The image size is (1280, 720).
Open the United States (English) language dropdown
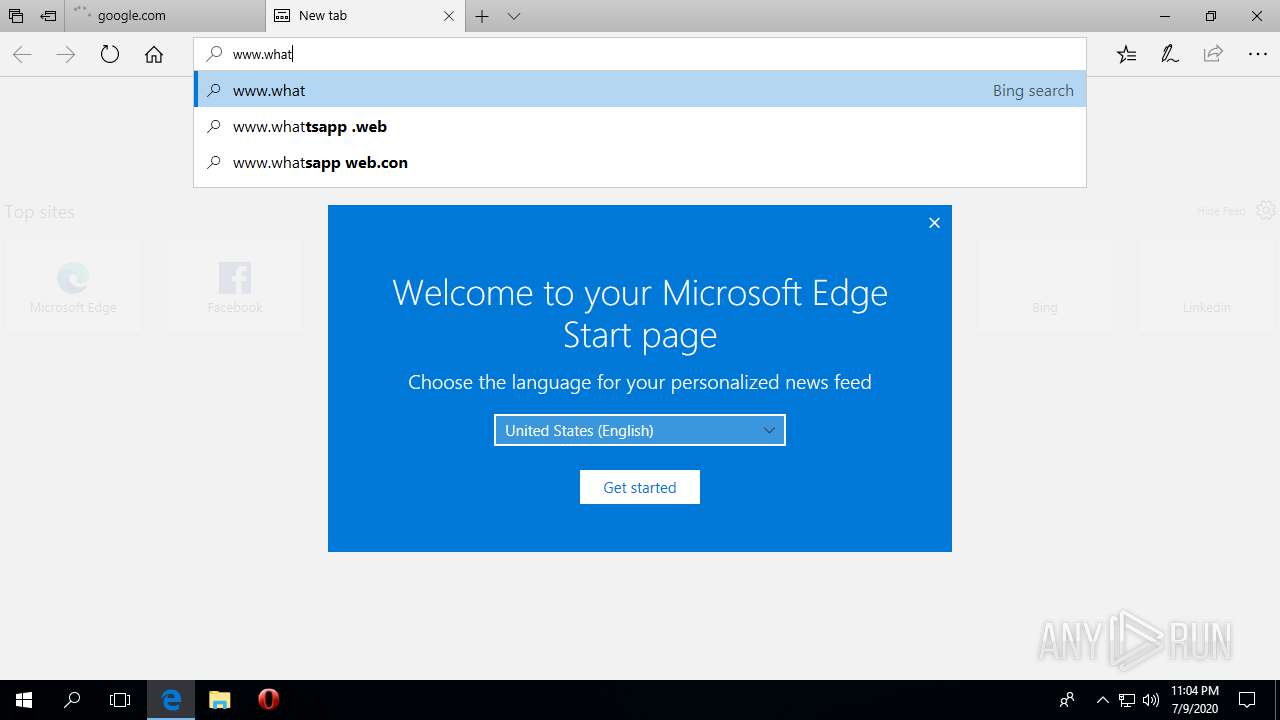(640, 430)
